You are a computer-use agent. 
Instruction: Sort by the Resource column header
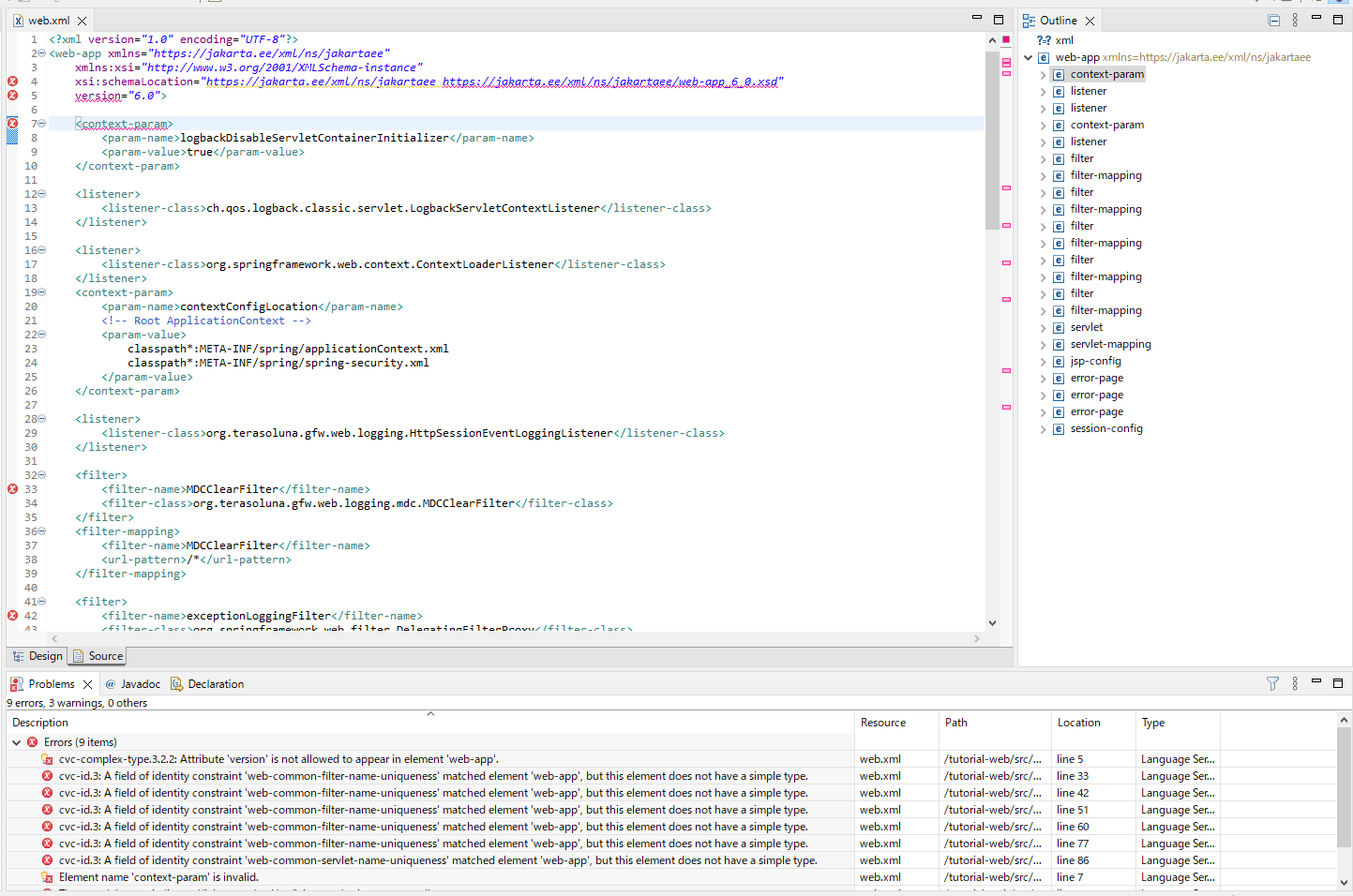point(896,723)
